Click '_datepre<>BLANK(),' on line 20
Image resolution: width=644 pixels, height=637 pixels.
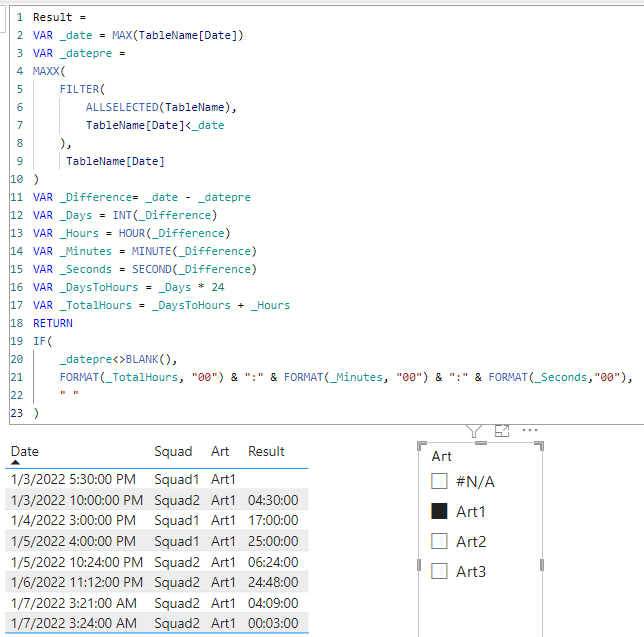(x=118, y=359)
